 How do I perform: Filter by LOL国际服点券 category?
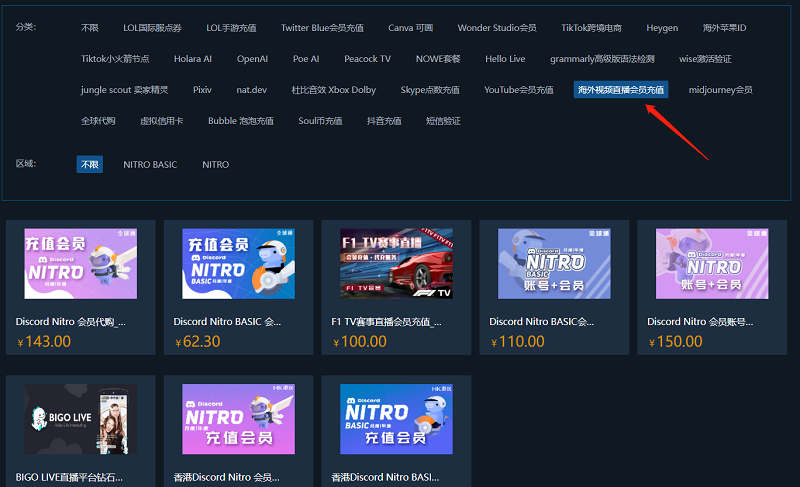coord(152,28)
